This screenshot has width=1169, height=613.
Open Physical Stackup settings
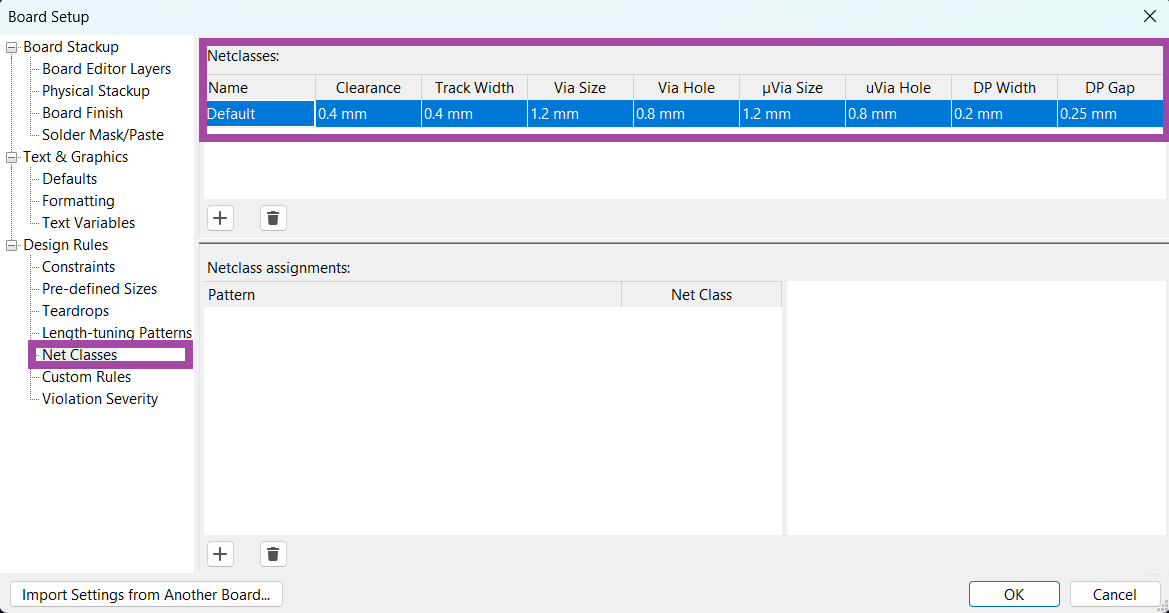click(95, 91)
